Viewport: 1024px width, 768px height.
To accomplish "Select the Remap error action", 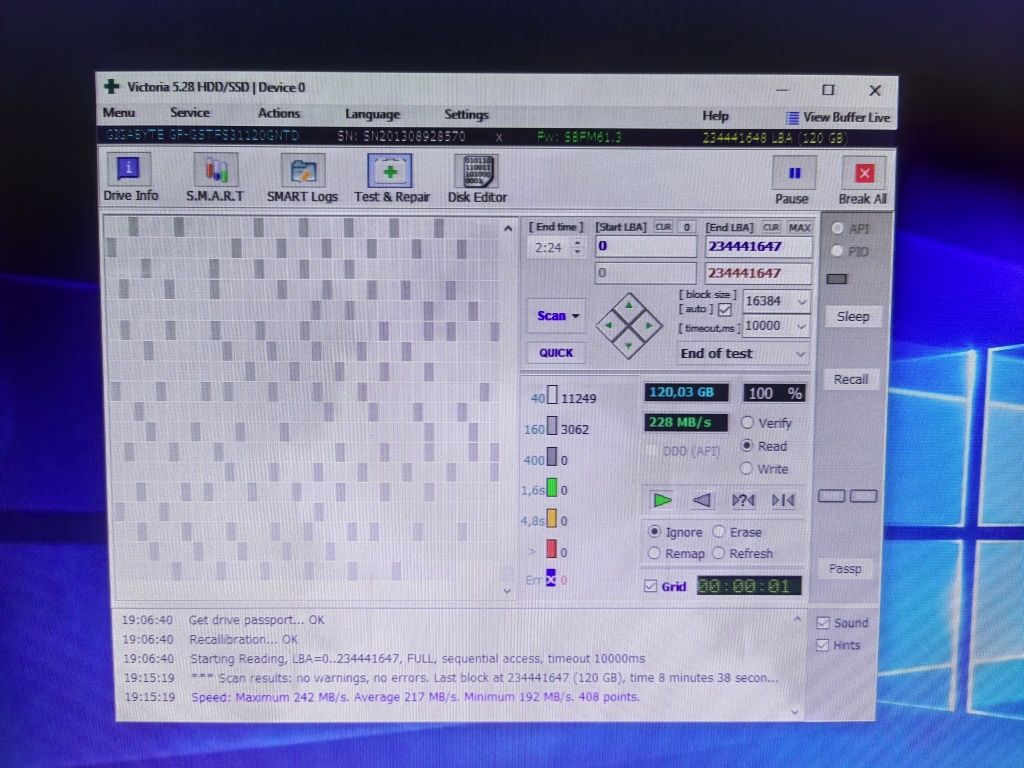I will coord(654,553).
